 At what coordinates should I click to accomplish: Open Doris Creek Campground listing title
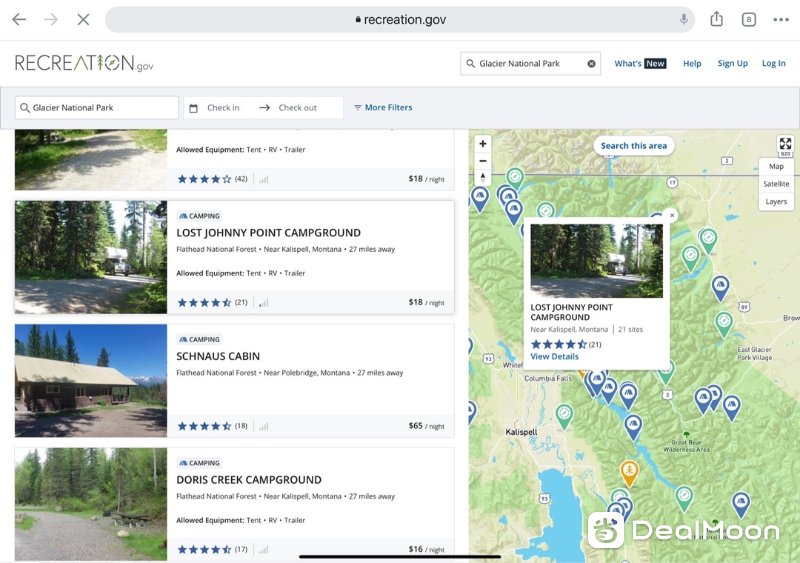[249, 480]
